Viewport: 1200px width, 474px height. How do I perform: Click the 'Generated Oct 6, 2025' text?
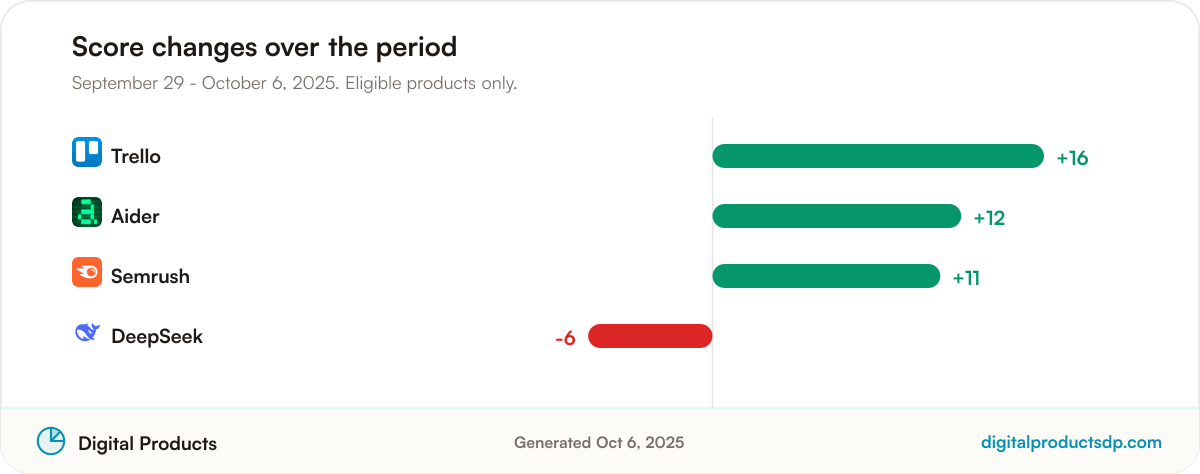(599, 442)
